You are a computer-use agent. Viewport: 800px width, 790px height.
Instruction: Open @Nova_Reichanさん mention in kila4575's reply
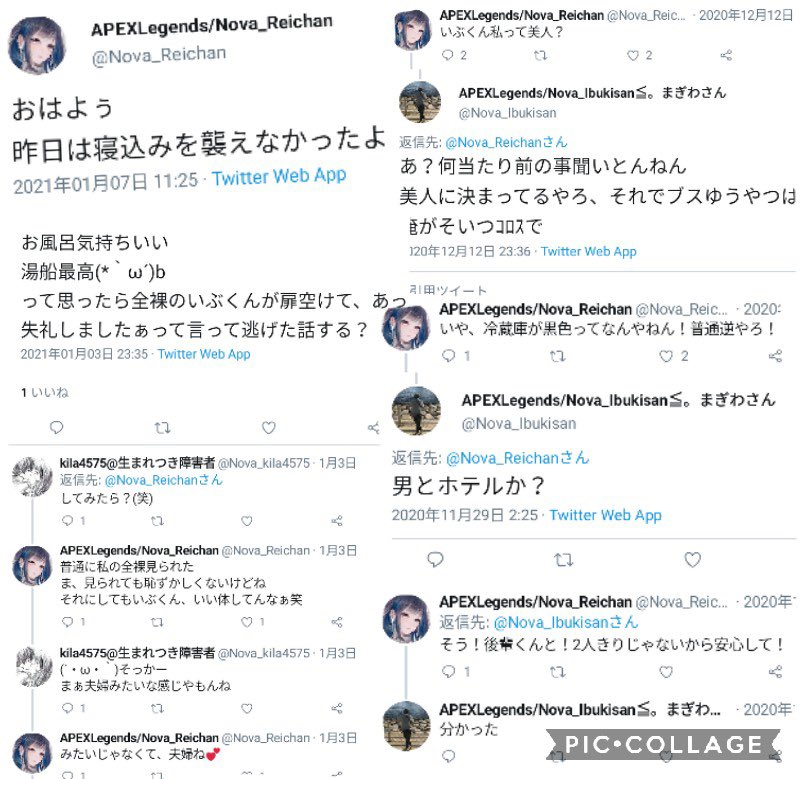[163, 480]
